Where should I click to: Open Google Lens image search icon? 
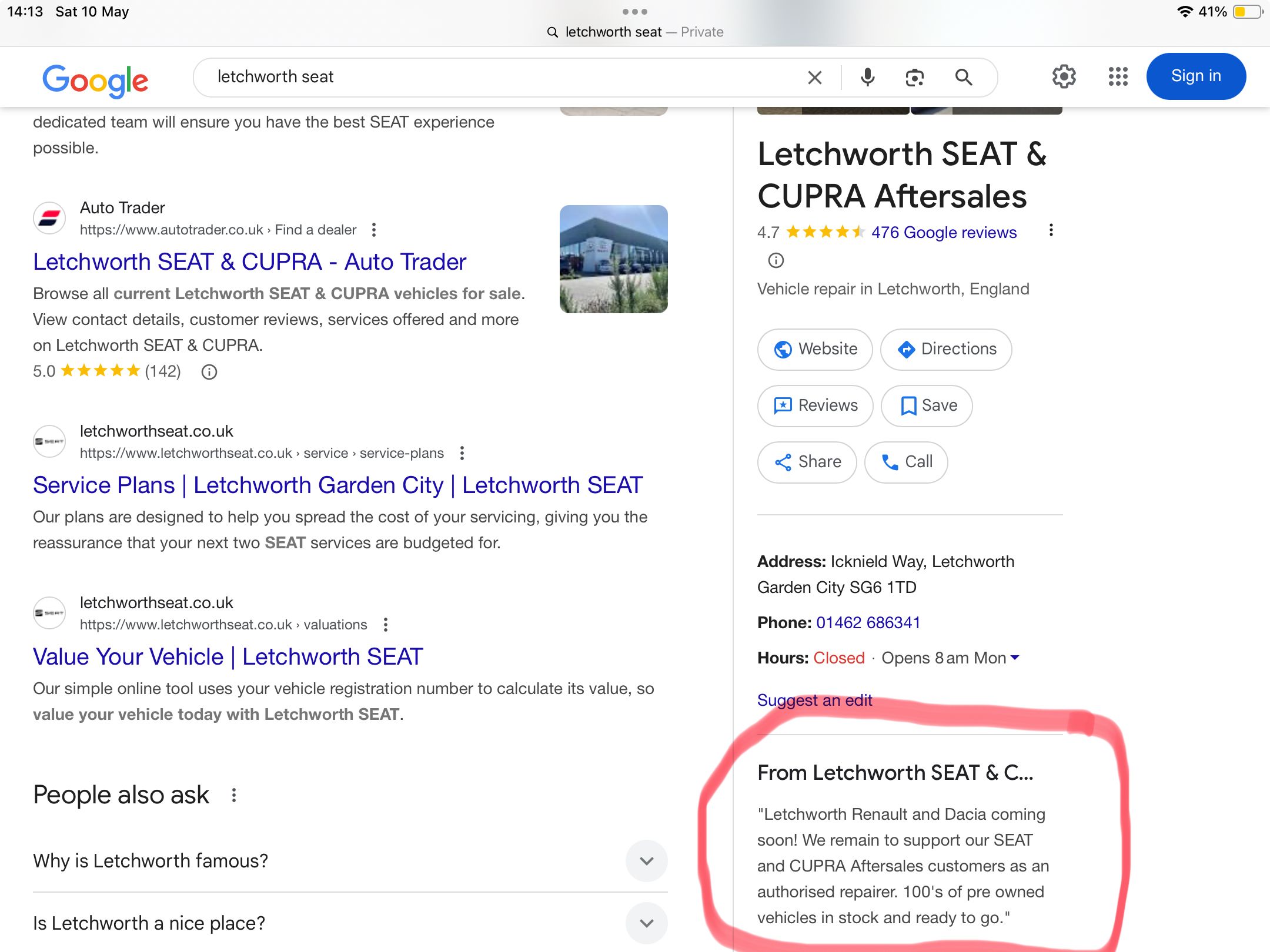[914, 77]
